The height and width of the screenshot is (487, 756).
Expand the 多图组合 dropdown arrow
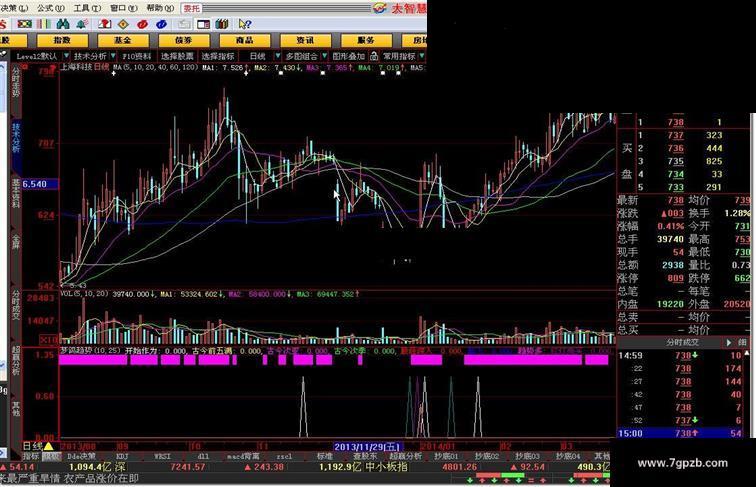click(x=324, y=56)
